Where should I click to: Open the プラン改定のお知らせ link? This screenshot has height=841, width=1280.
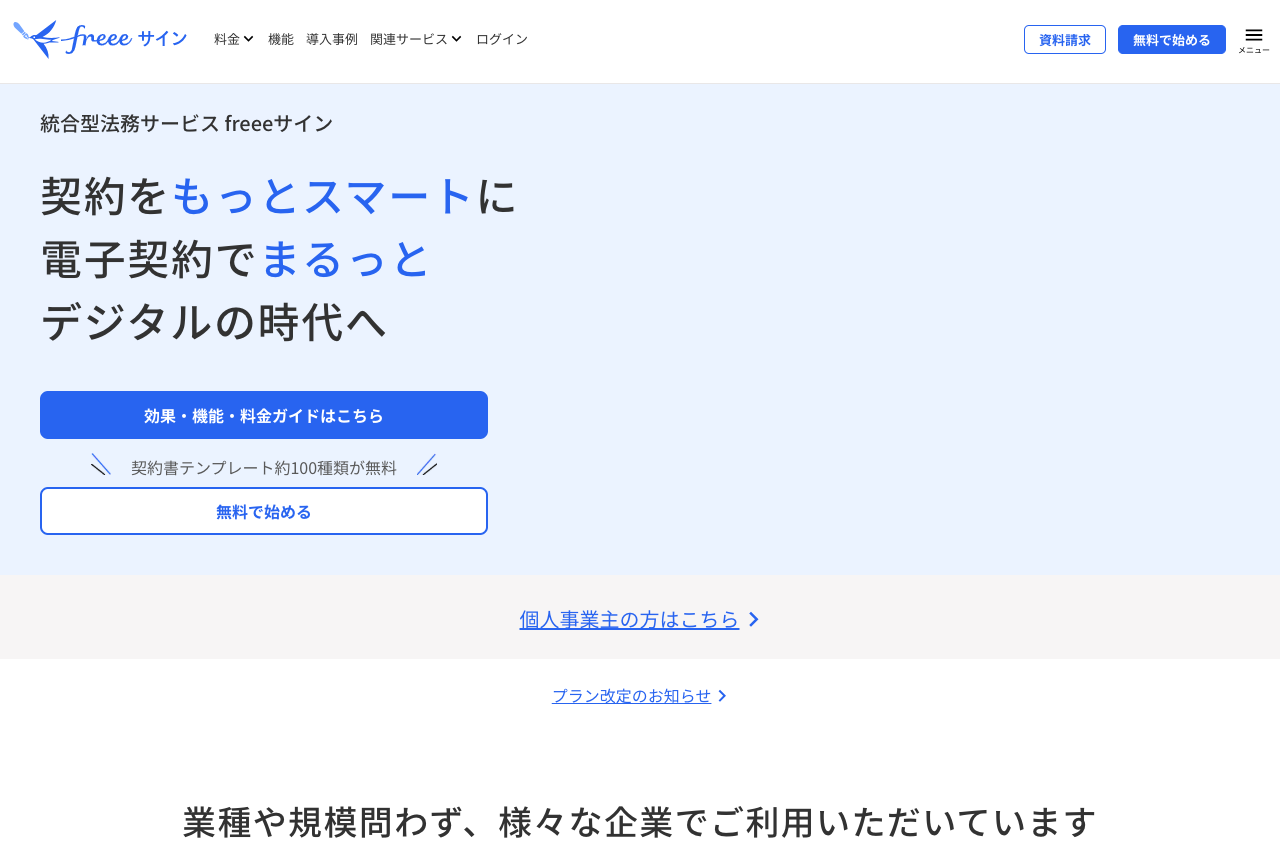pos(631,695)
